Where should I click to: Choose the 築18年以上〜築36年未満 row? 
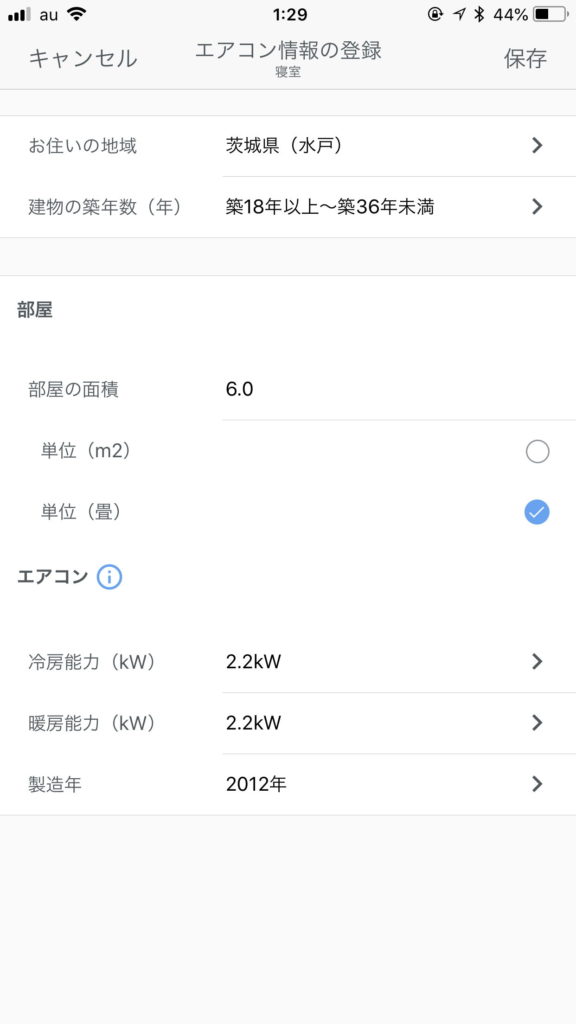tap(288, 207)
